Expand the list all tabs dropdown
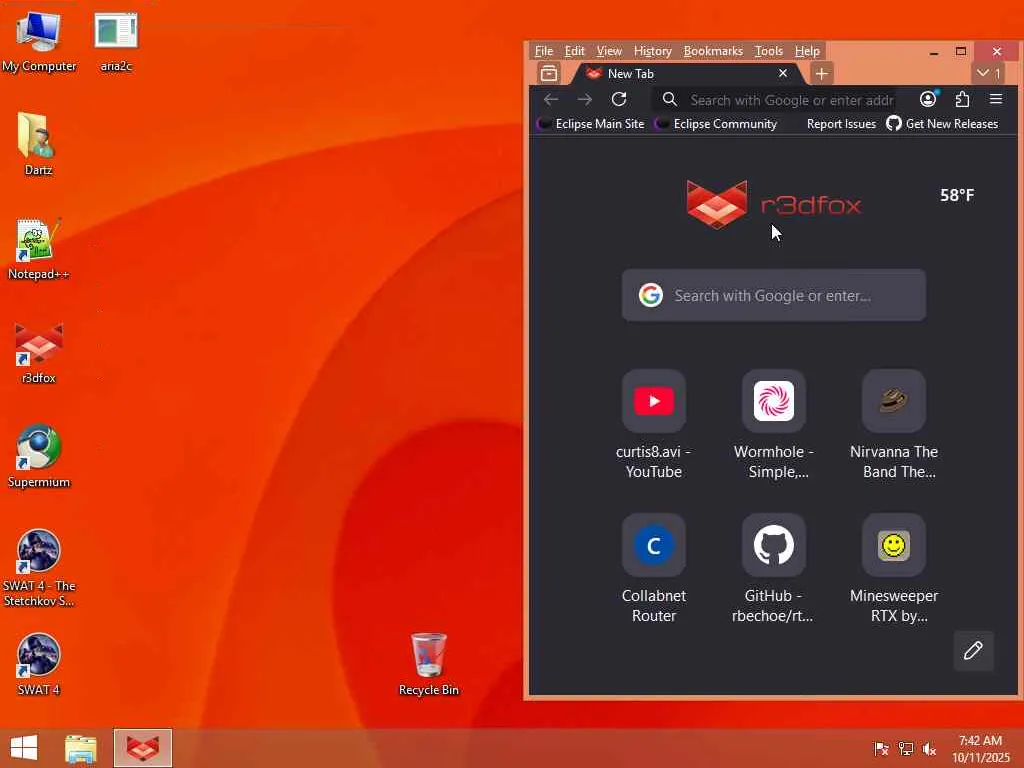The image size is (1024, 768). (989, 74)
